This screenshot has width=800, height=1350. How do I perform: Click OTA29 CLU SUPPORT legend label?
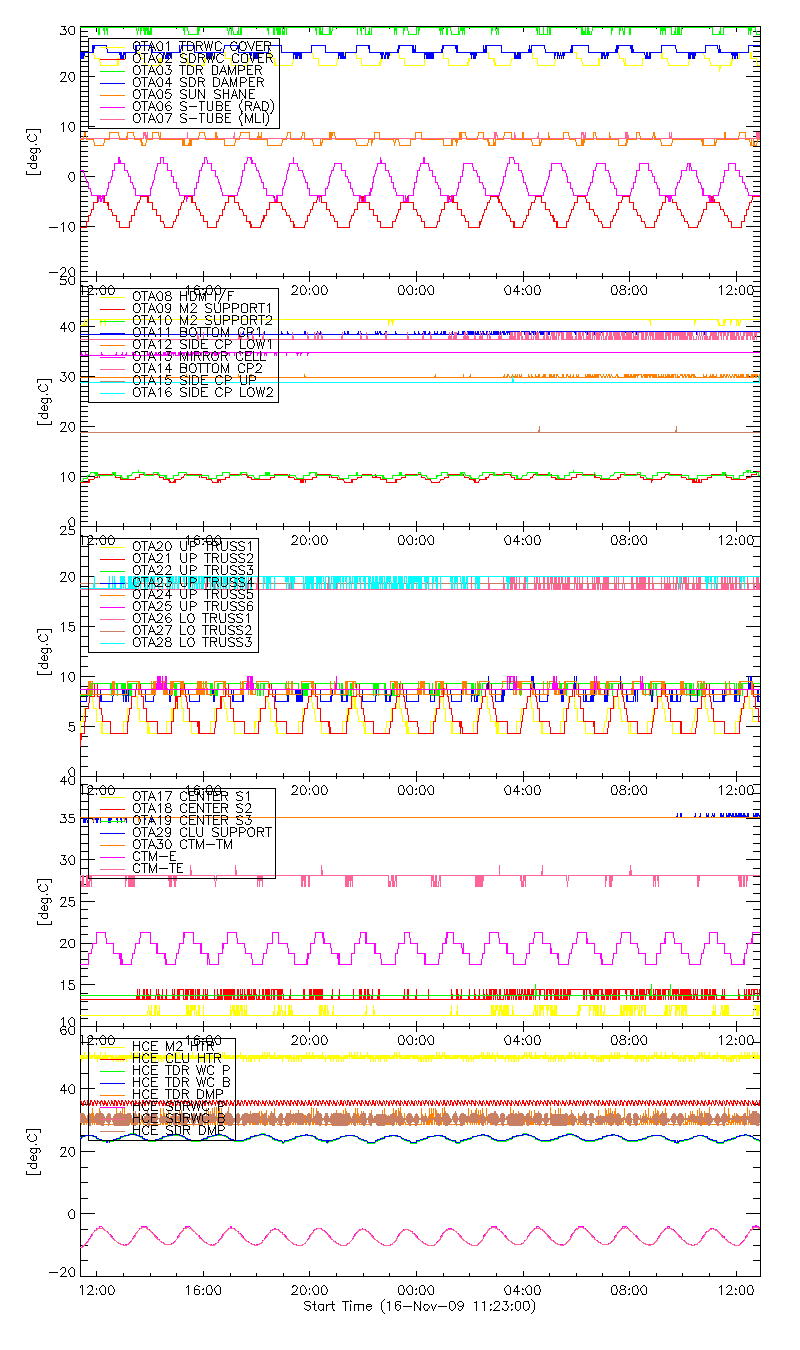[x=202, y=832]
